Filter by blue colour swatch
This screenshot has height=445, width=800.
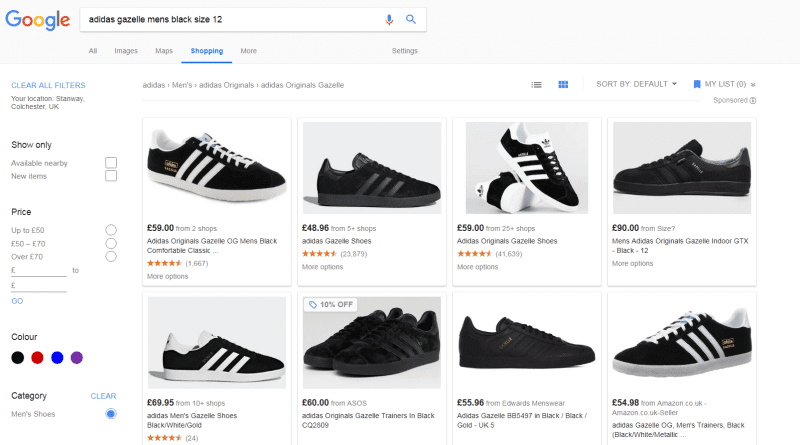(57, 358)
